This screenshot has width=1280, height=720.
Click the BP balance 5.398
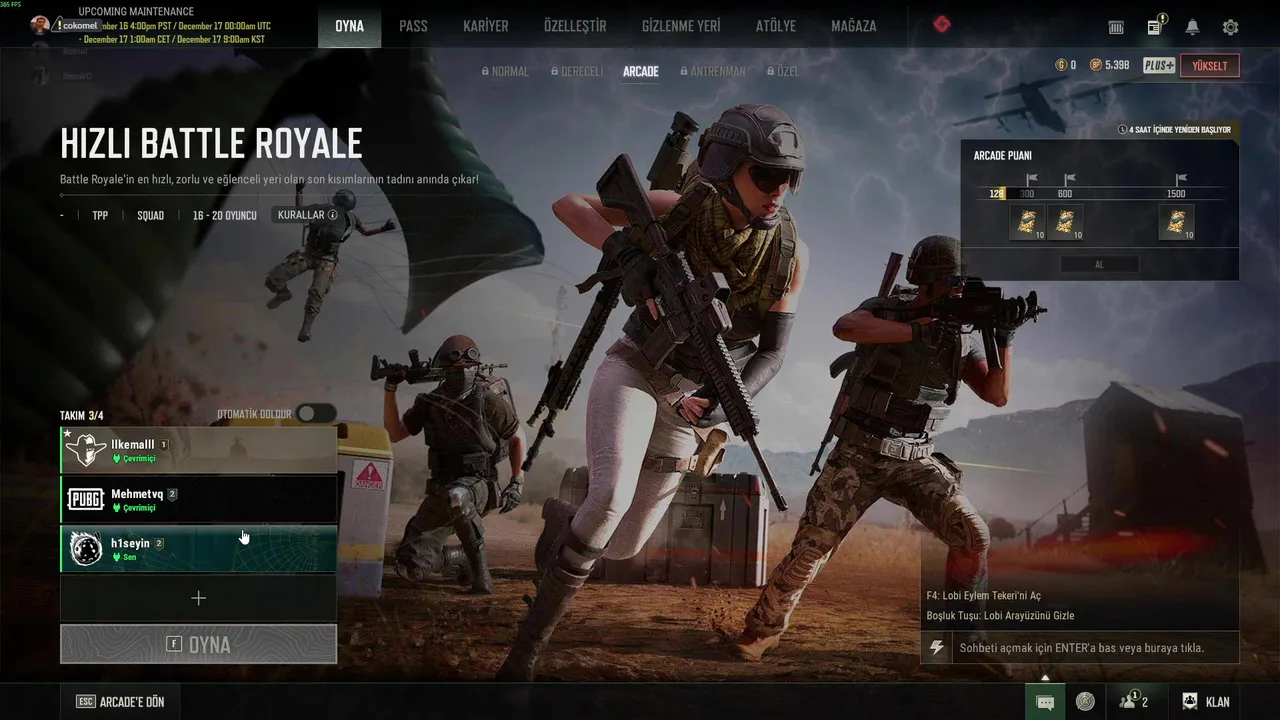1117,65
